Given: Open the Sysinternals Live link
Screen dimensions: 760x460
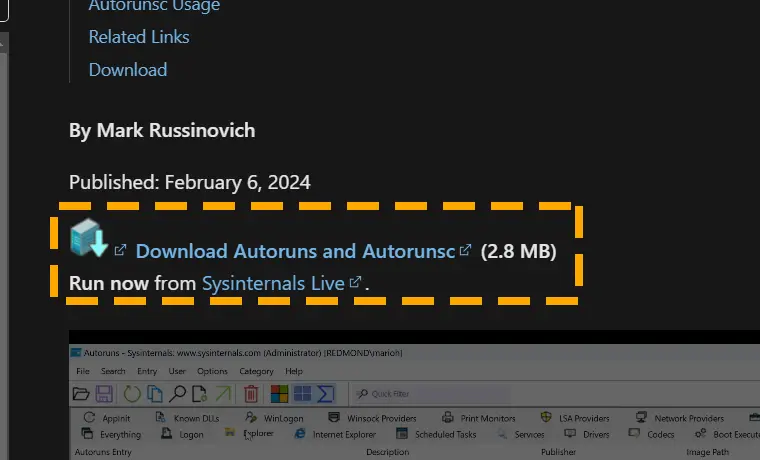Looking at the screenshot, I should pyautogui.click(x=273, y=283).
